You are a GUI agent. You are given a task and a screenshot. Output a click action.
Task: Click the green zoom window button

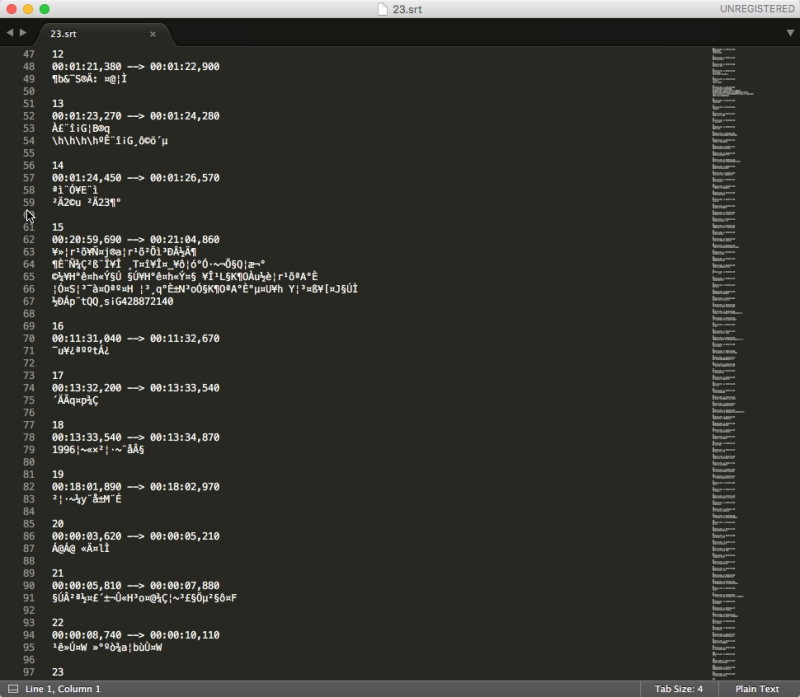click(x=44, y=9)
